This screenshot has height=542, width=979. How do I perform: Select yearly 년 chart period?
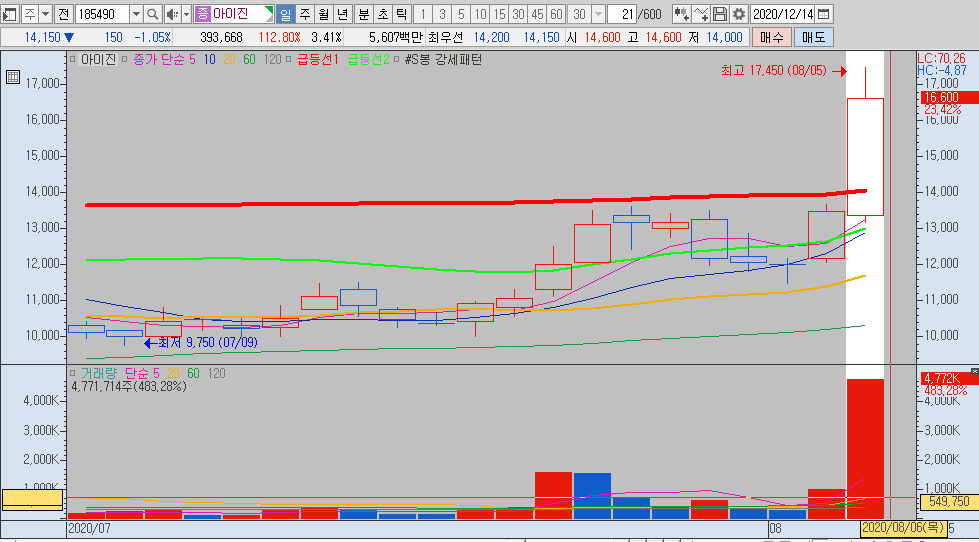pos(342,14)
